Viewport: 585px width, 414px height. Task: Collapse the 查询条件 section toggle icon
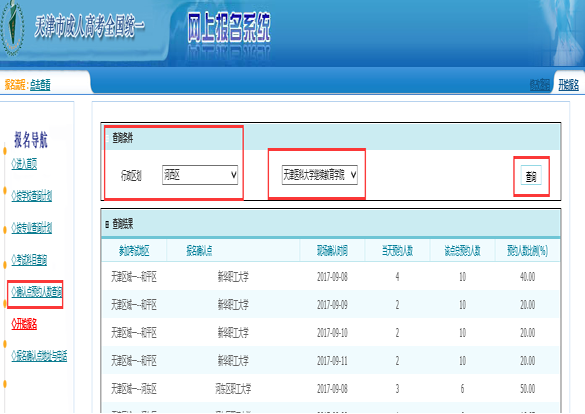pyautogui.click(x=107, y=138)
